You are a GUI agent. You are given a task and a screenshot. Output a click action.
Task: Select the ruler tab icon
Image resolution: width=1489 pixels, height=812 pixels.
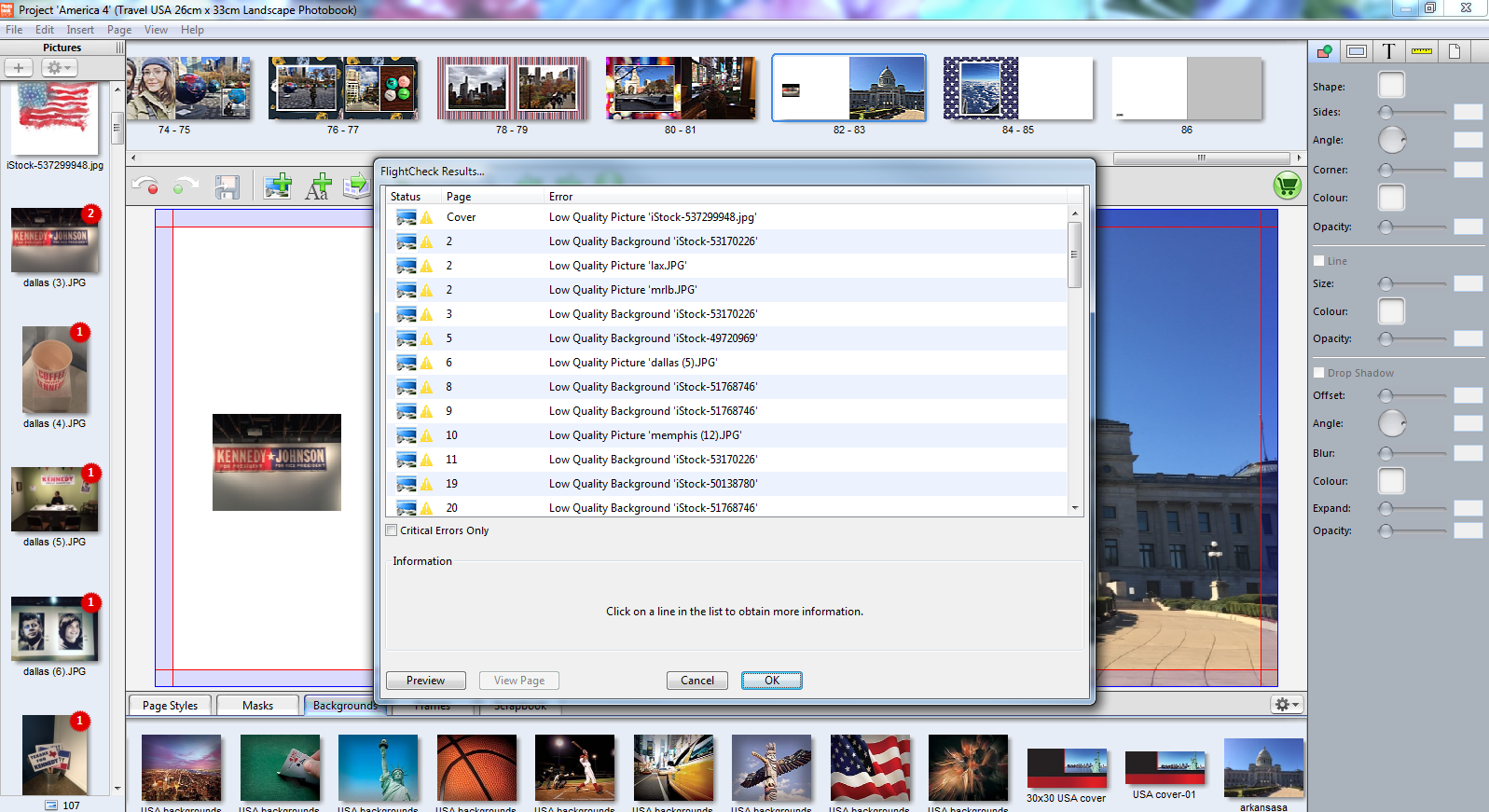click(1421, 51)
